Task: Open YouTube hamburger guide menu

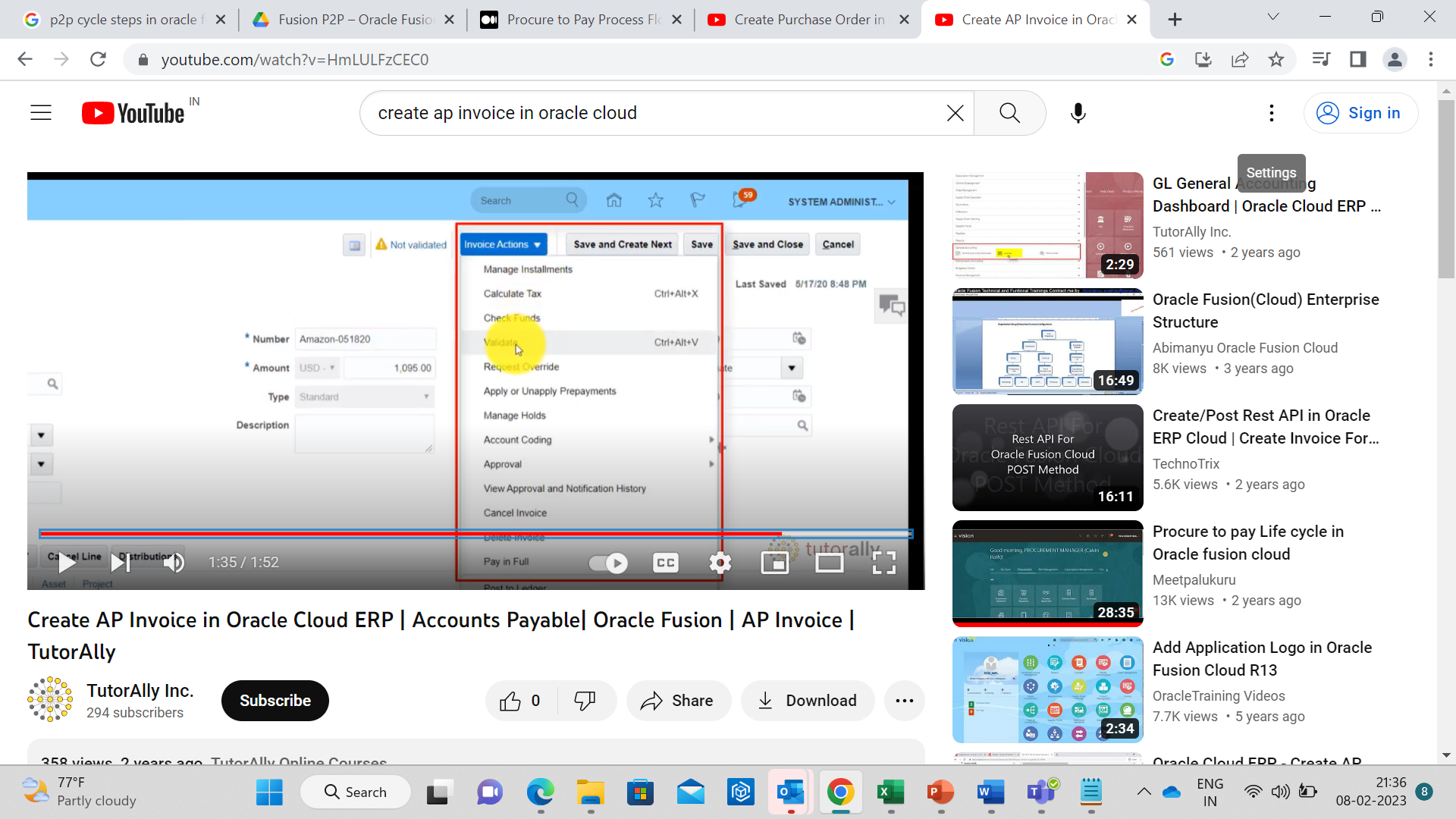Action: 41,113
